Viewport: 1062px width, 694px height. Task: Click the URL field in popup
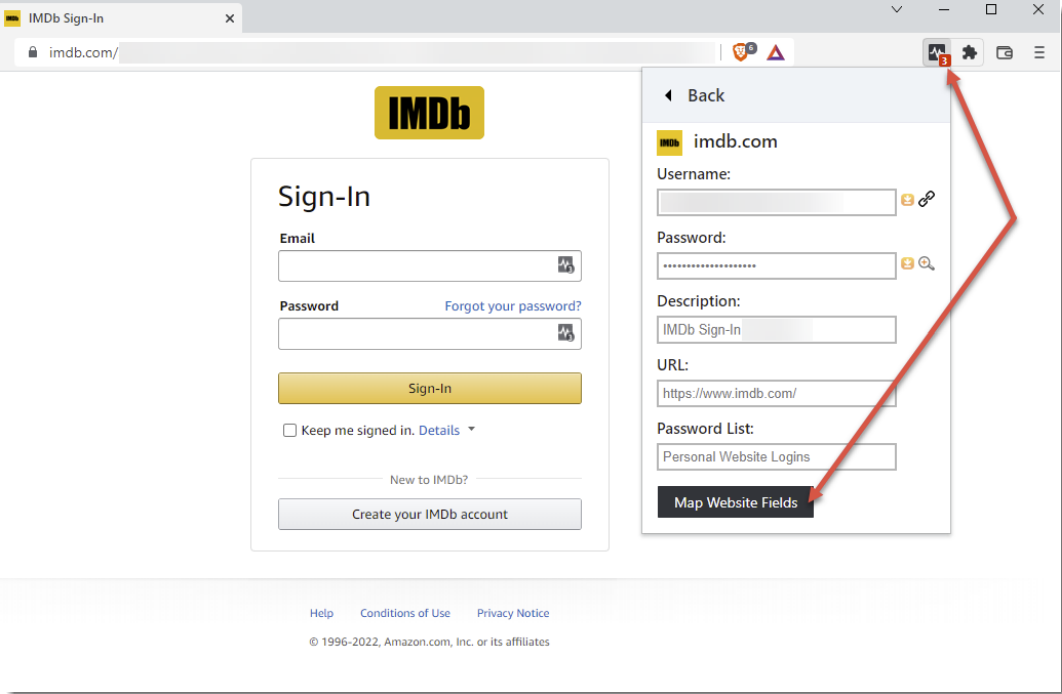point(776,393)
